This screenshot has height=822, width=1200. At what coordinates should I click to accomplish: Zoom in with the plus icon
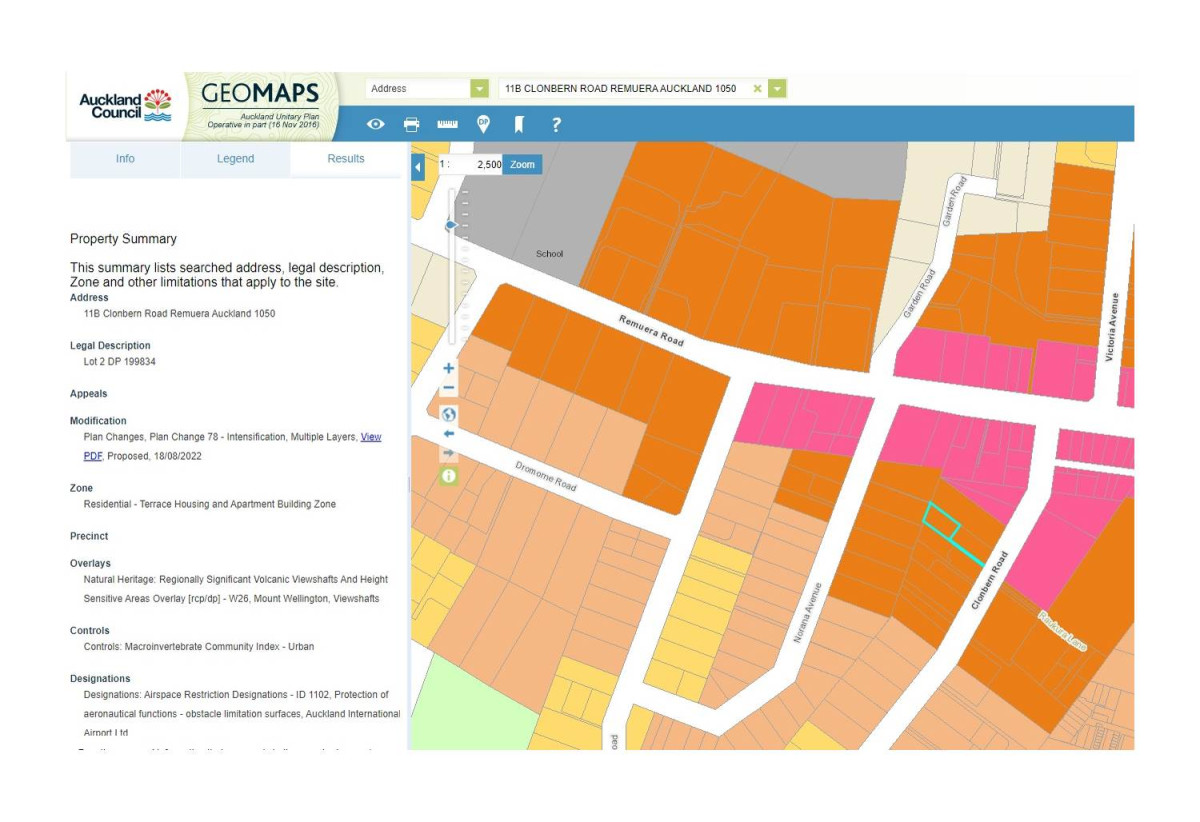pyautogui.click(x=449, y=368)
